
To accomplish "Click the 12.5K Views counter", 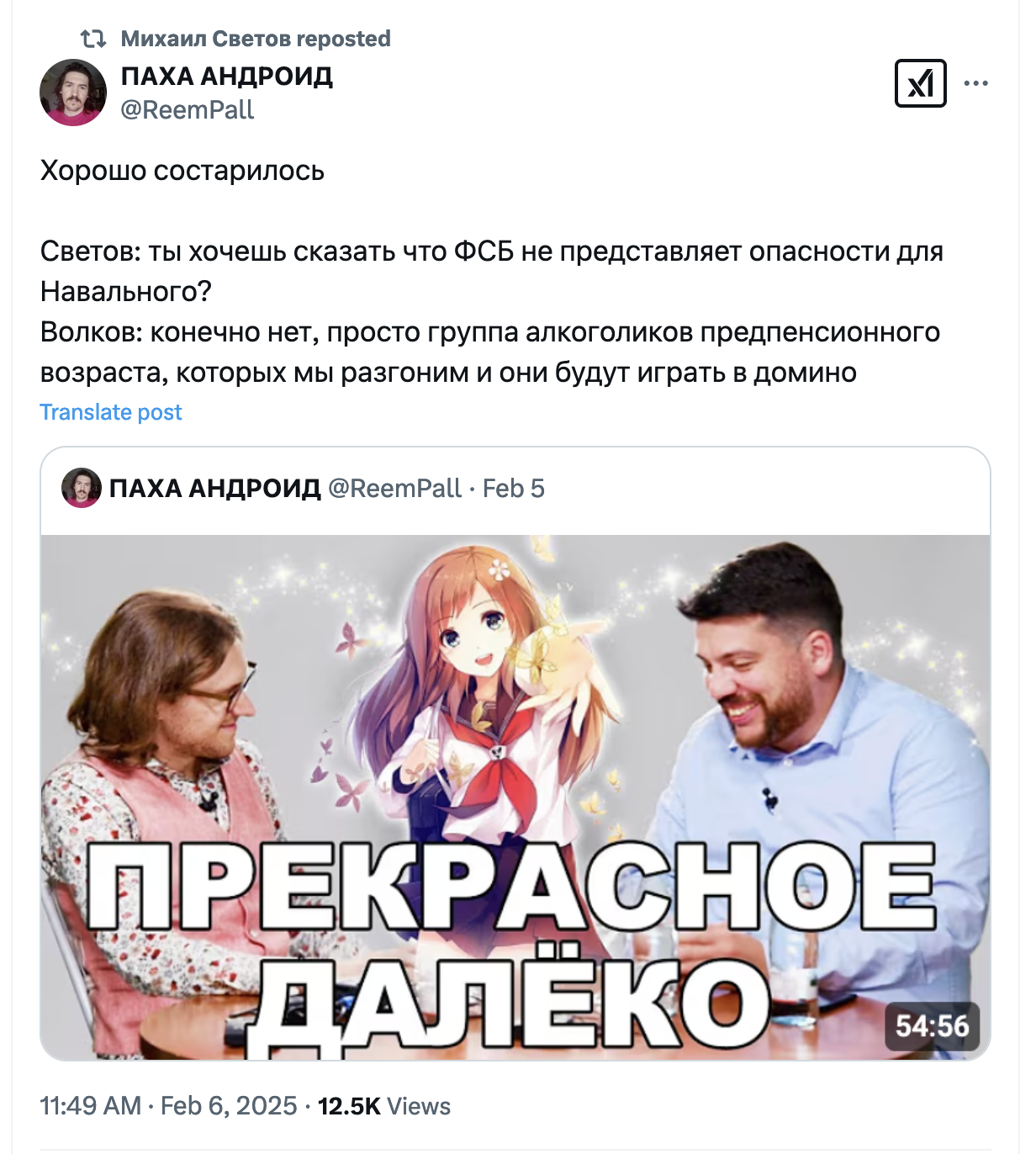I will (x=384, y=1105).
